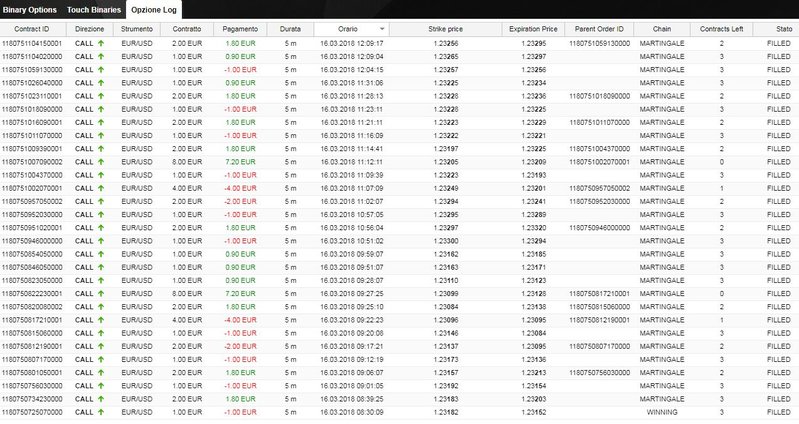Switch to the Binary Options tab
Viewport: 799px width, 424px height.
click(x=30, y=10)
